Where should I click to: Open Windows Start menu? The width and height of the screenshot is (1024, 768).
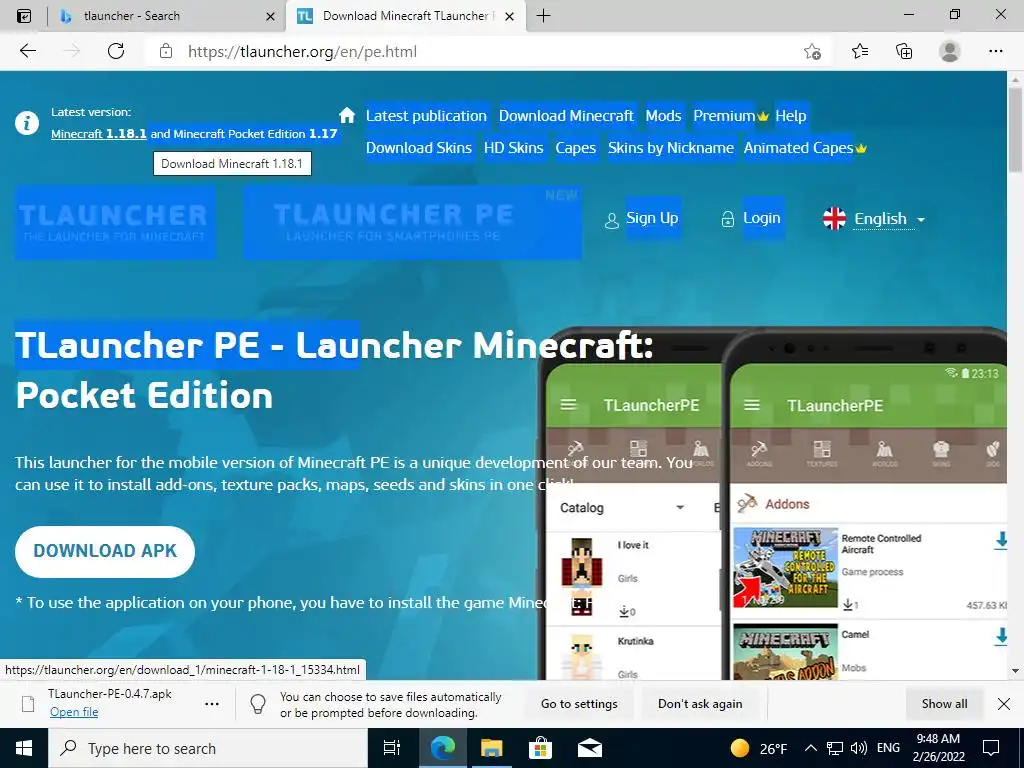pos(24,748)
